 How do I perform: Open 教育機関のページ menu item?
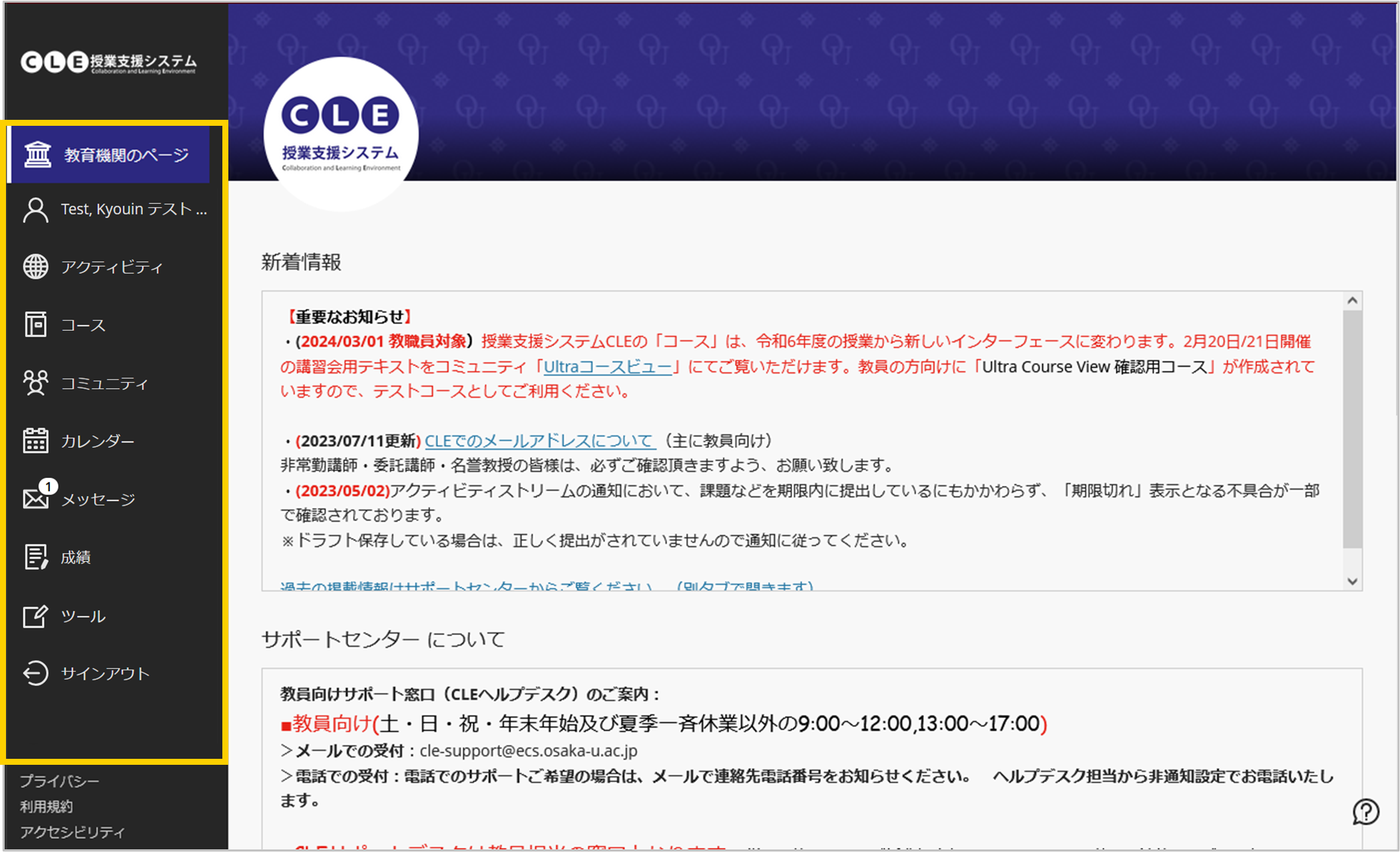(110, 154)
